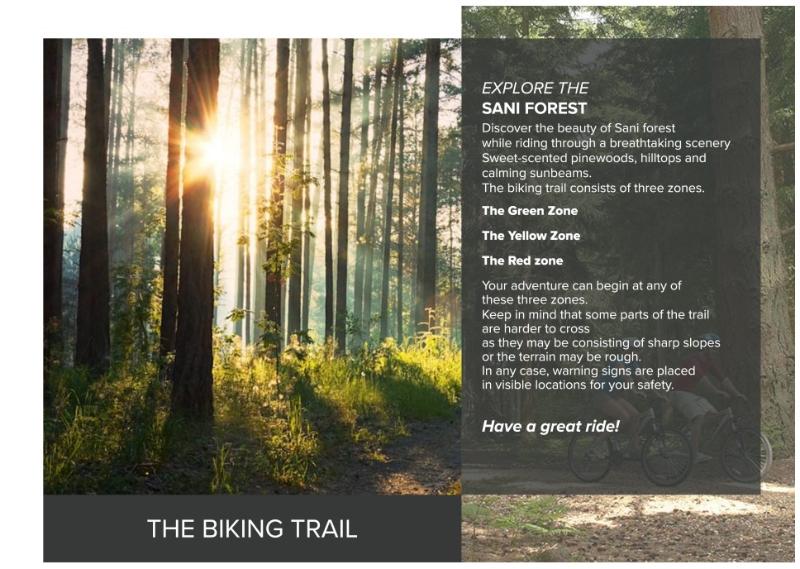Click the 'or the terrain may be rough.' line

pyautogui.click(x=561, y=357)
